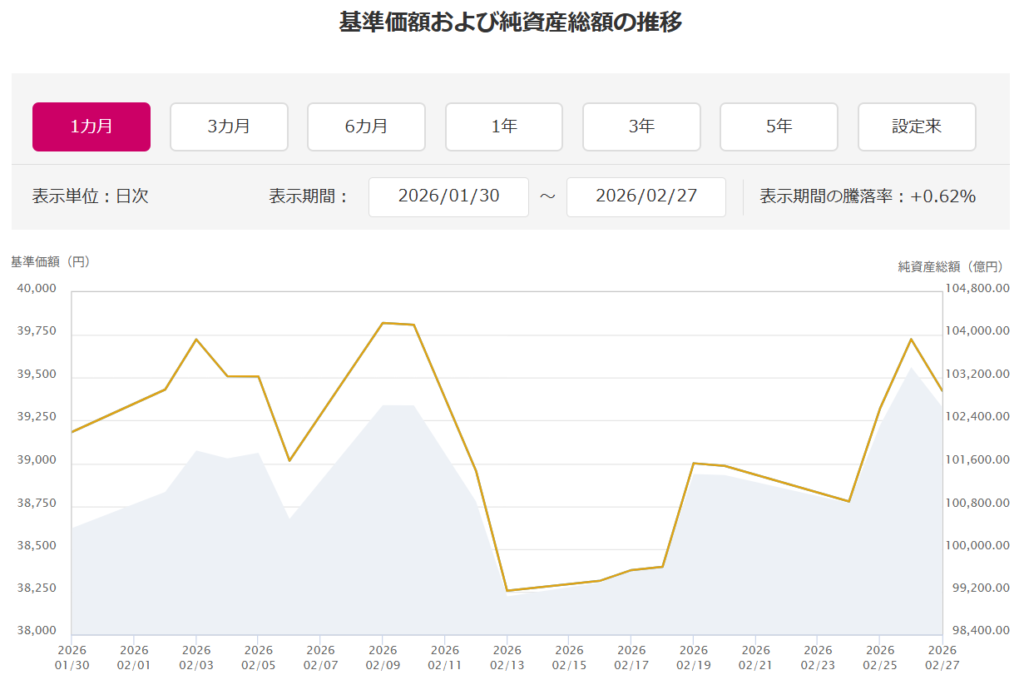Click the line peak at 02/03

click(x=196, y=339)
